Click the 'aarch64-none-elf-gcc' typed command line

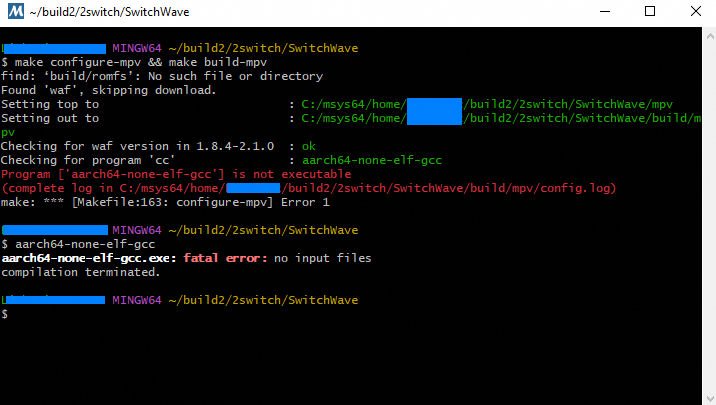coord(85,244)
